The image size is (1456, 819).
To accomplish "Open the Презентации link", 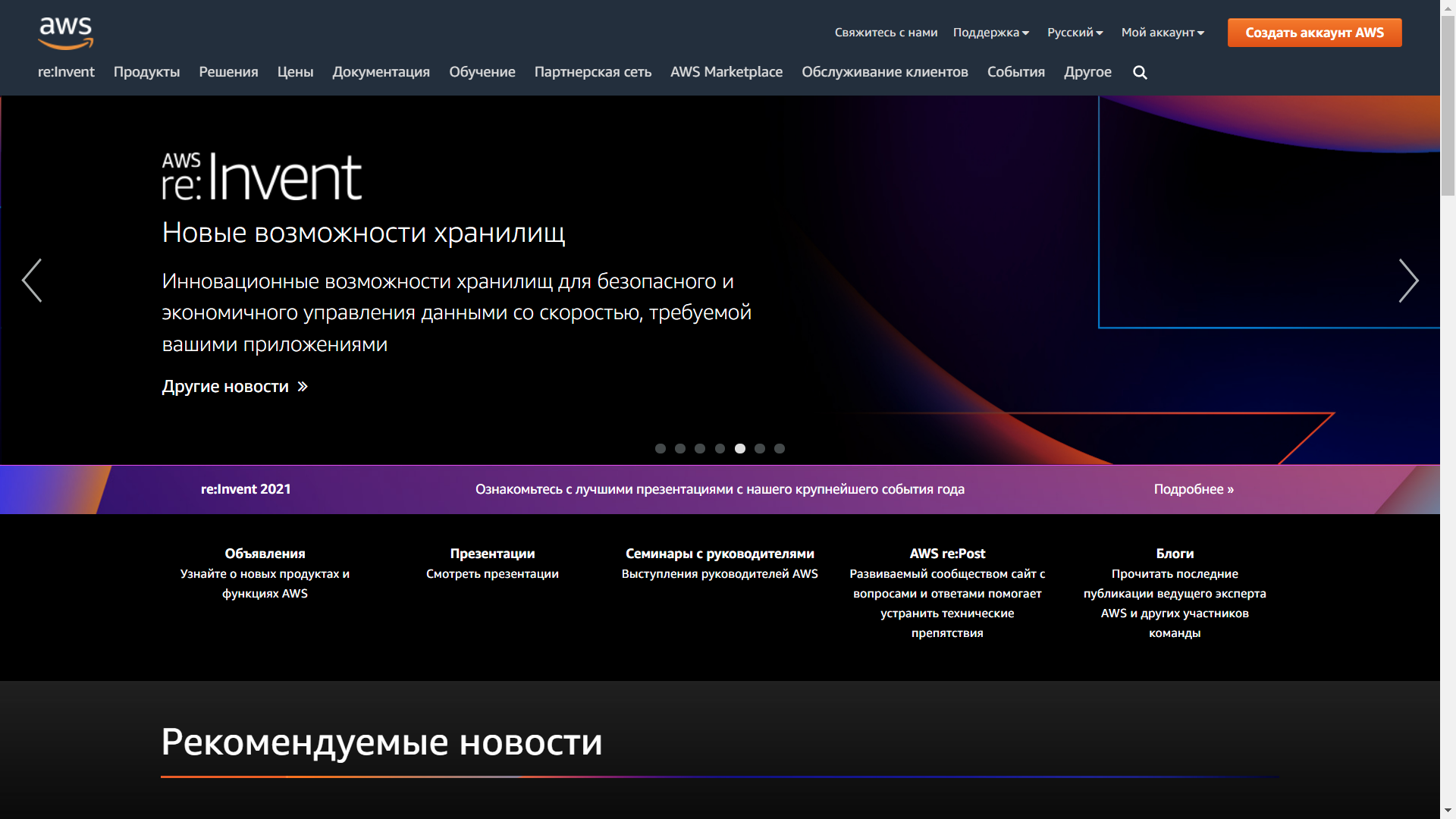I will [492, 554].
